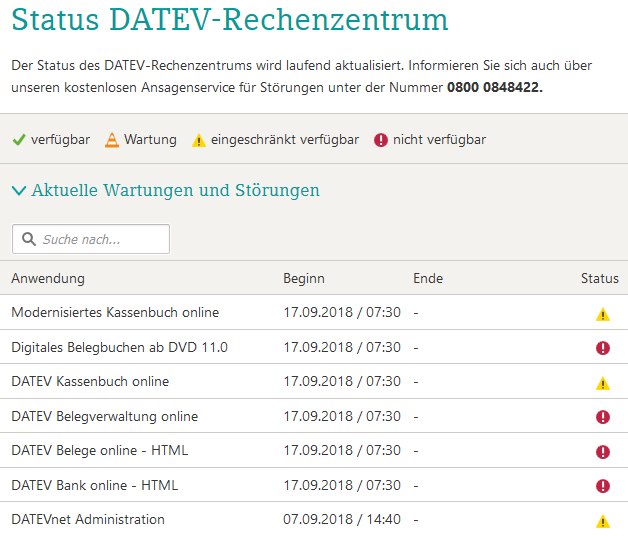628x540 pixels.
Task: Select the DATEV Bank online - HTML entry
Action: coord(95,486)
